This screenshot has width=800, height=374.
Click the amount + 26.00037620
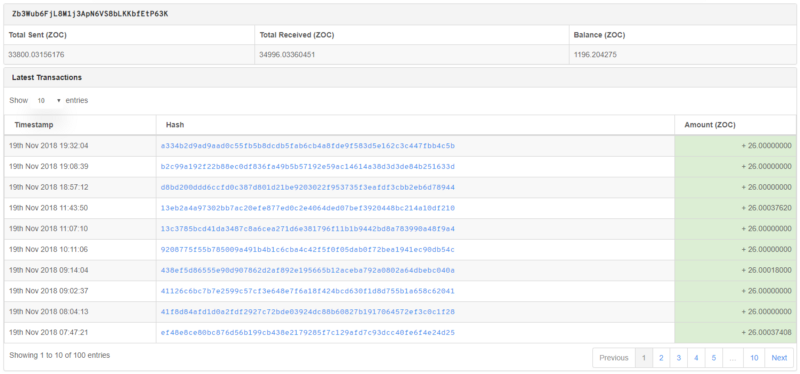point(766,208)
